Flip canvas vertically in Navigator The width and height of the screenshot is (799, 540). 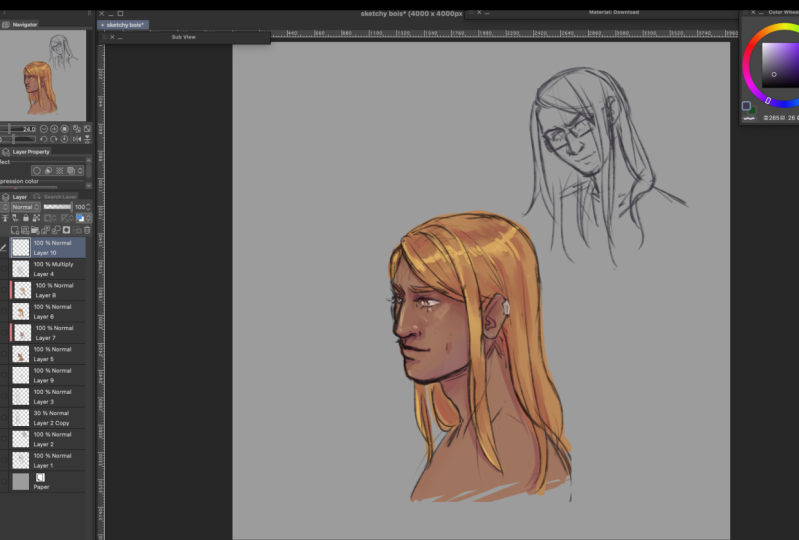[87, 139]
